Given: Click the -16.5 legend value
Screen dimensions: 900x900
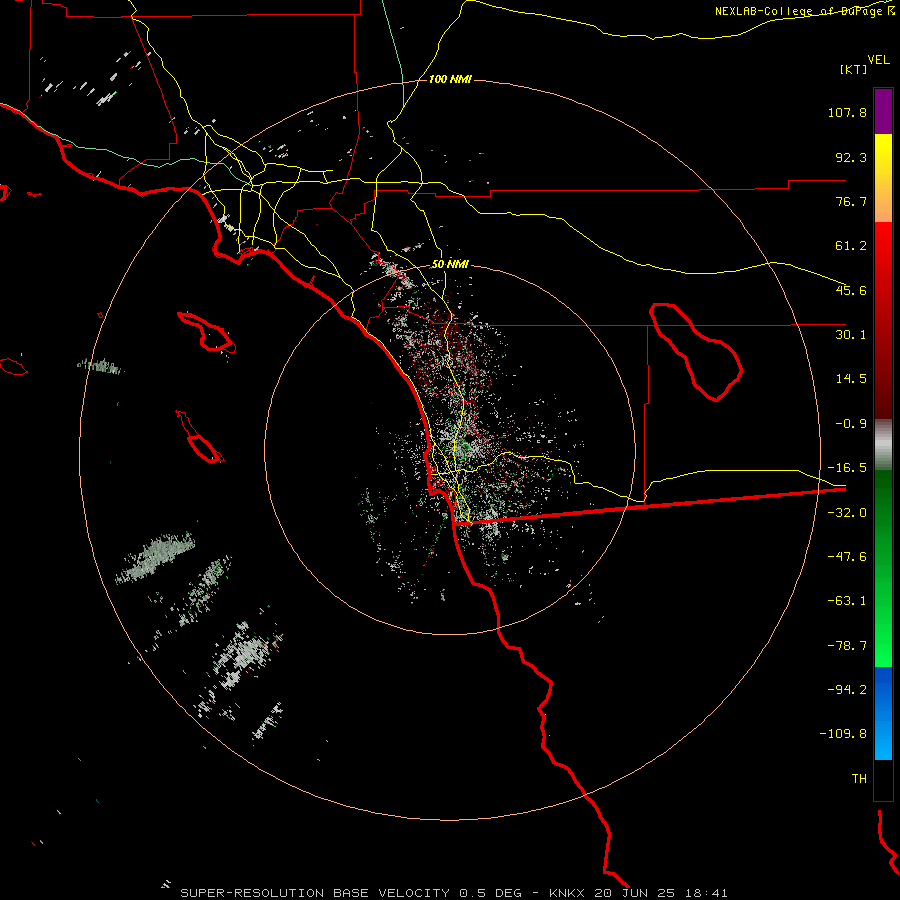Looking at the screenshot, I should 847,468.
